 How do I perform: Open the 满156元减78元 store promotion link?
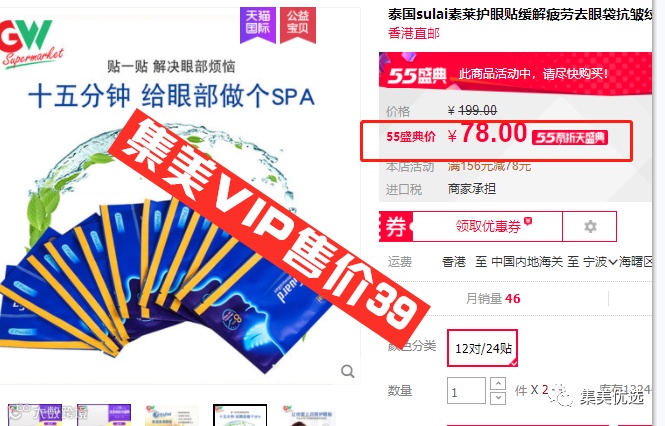tap(489, 166)
